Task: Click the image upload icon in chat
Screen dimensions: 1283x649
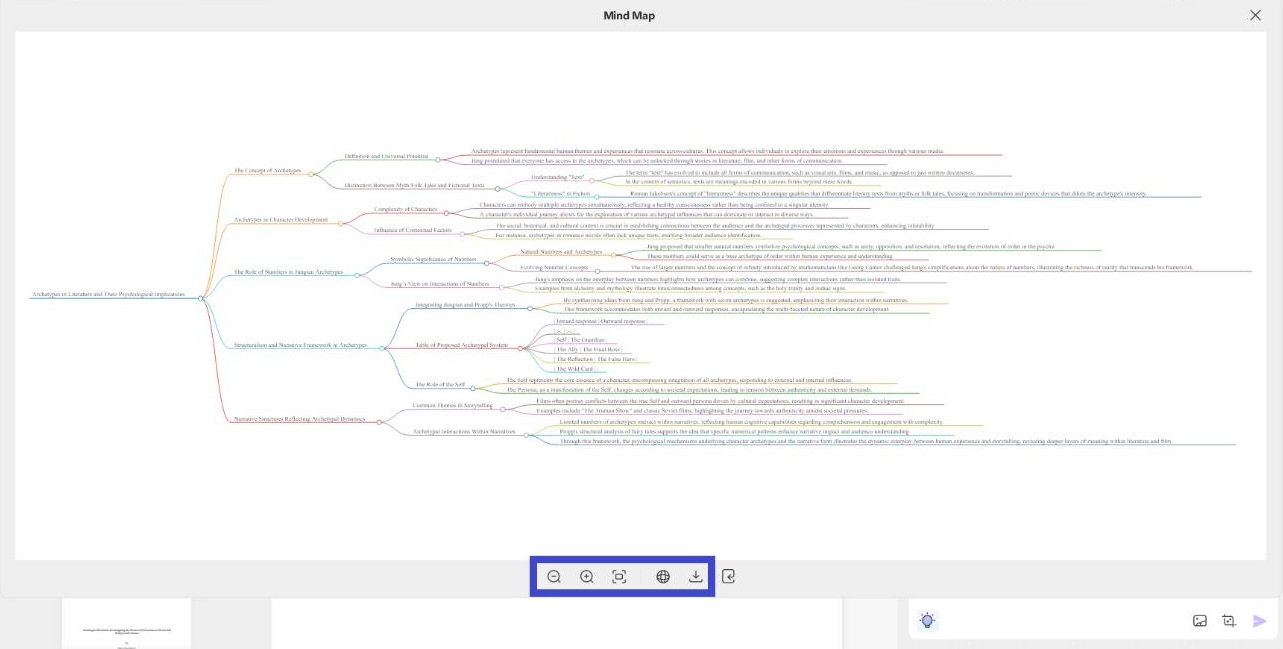Action: point(1200,621)
